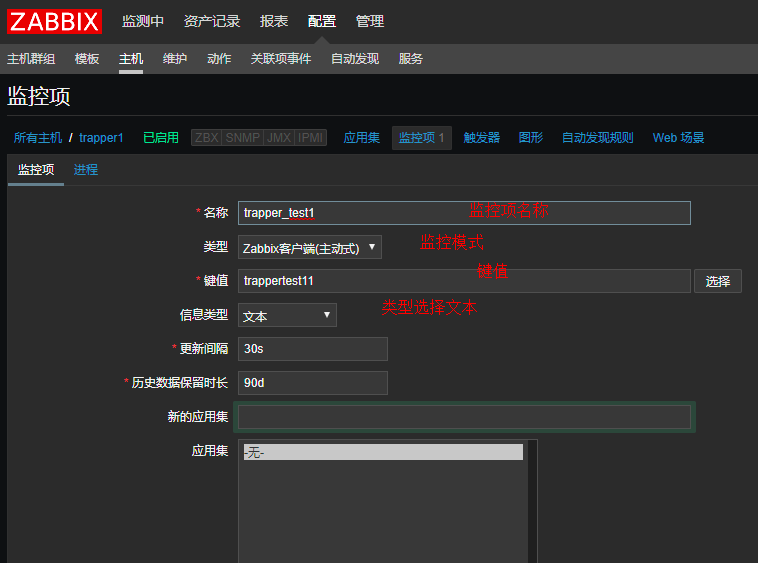Open the 监控项 1 link

[422, 138]
